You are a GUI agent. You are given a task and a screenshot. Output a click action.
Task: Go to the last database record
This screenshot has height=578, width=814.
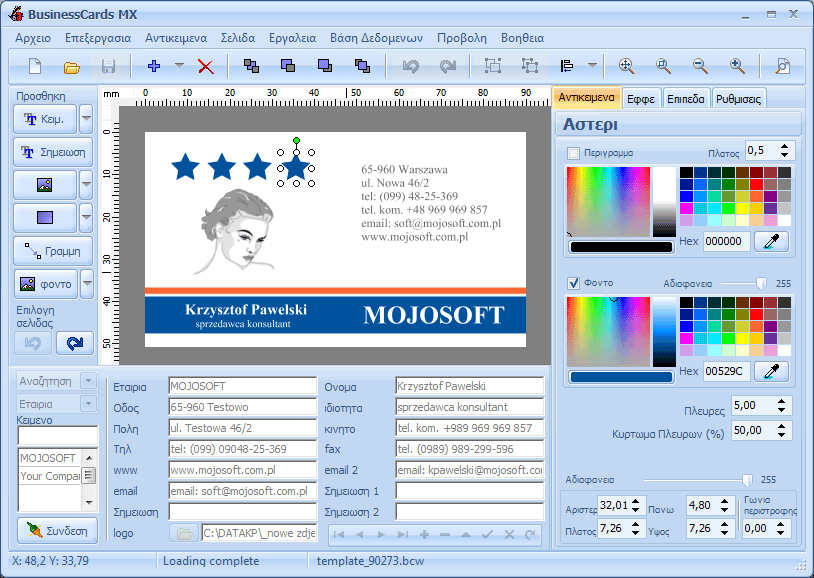pos(402,534)
